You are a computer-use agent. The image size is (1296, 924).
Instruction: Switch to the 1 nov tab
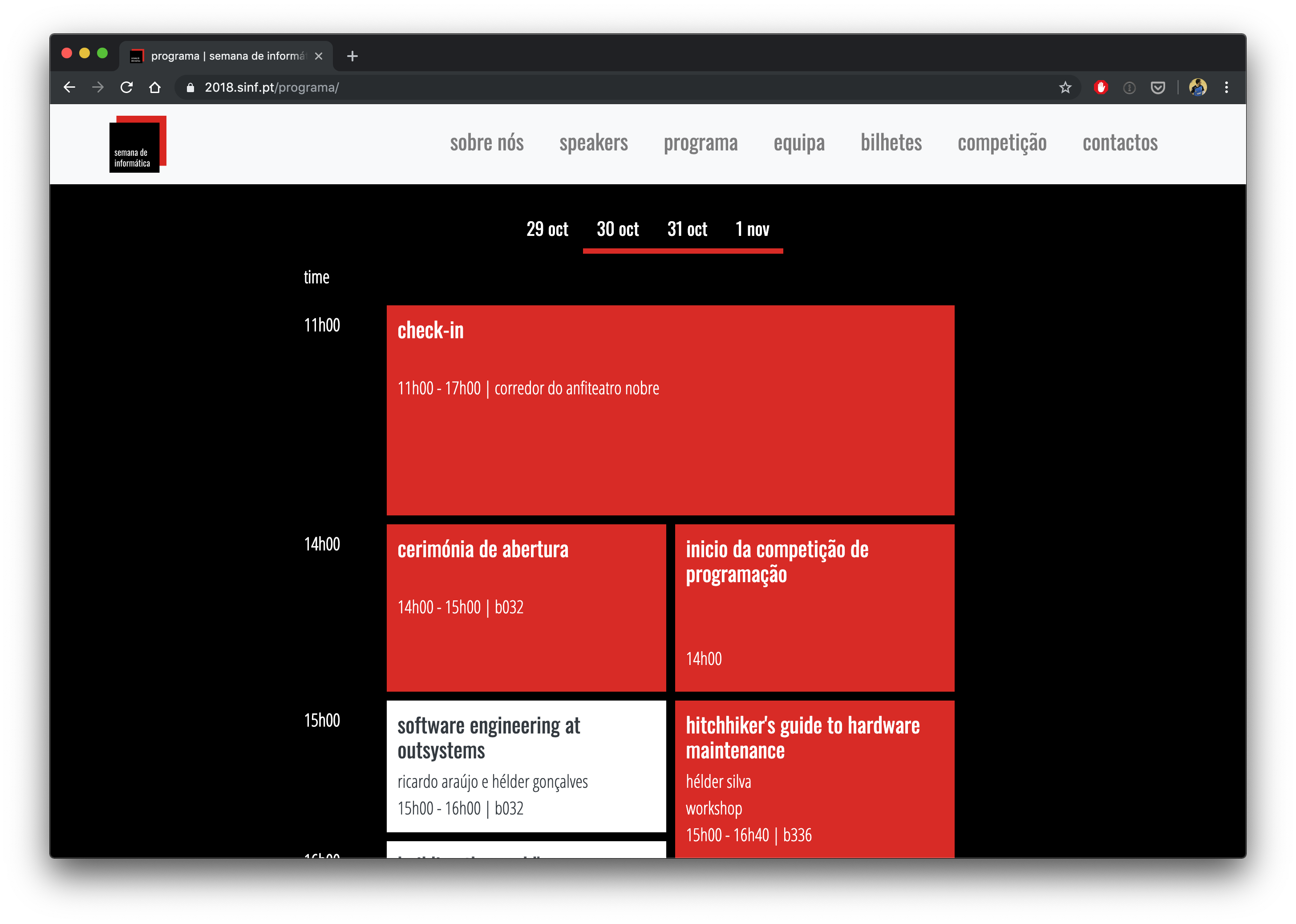[x=752, y=229]
